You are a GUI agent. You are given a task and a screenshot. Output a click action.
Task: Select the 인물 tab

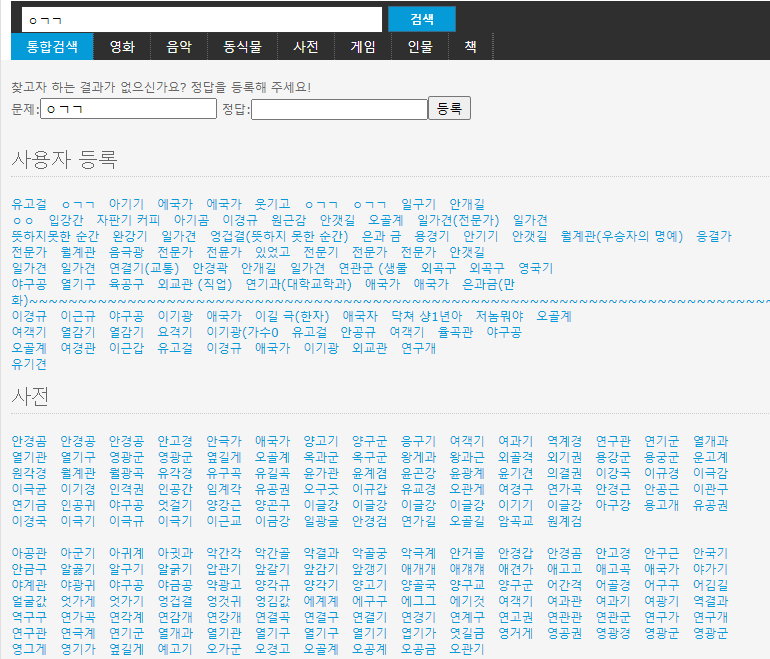pyautogui.click(x=419, y=47)
